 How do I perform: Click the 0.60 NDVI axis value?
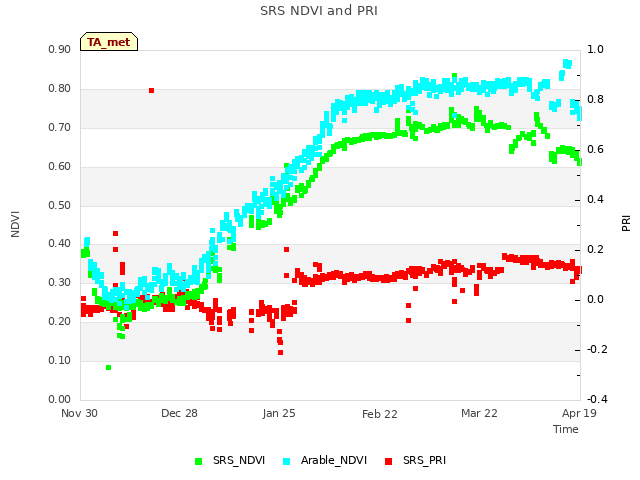coord(60,167)
